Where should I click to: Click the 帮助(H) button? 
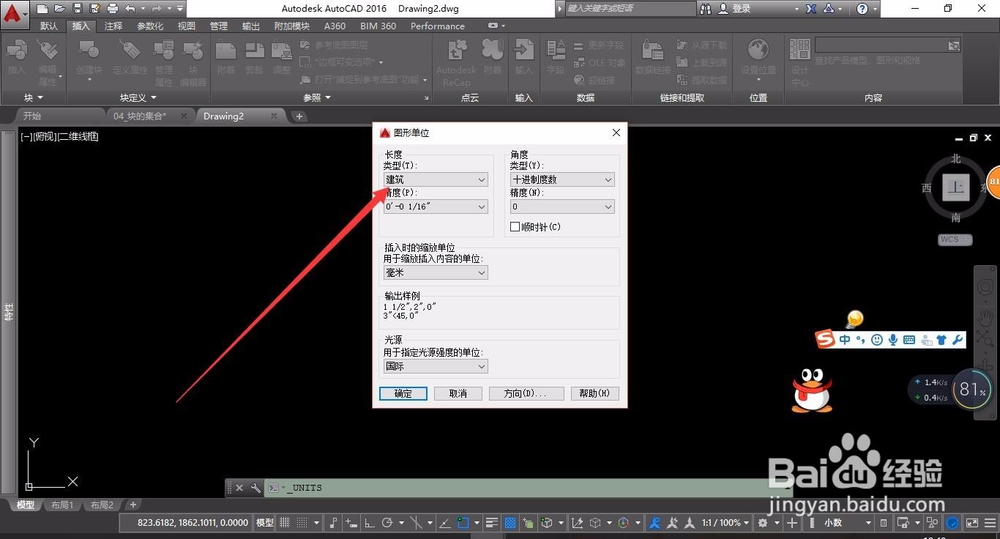click(594, 394)
